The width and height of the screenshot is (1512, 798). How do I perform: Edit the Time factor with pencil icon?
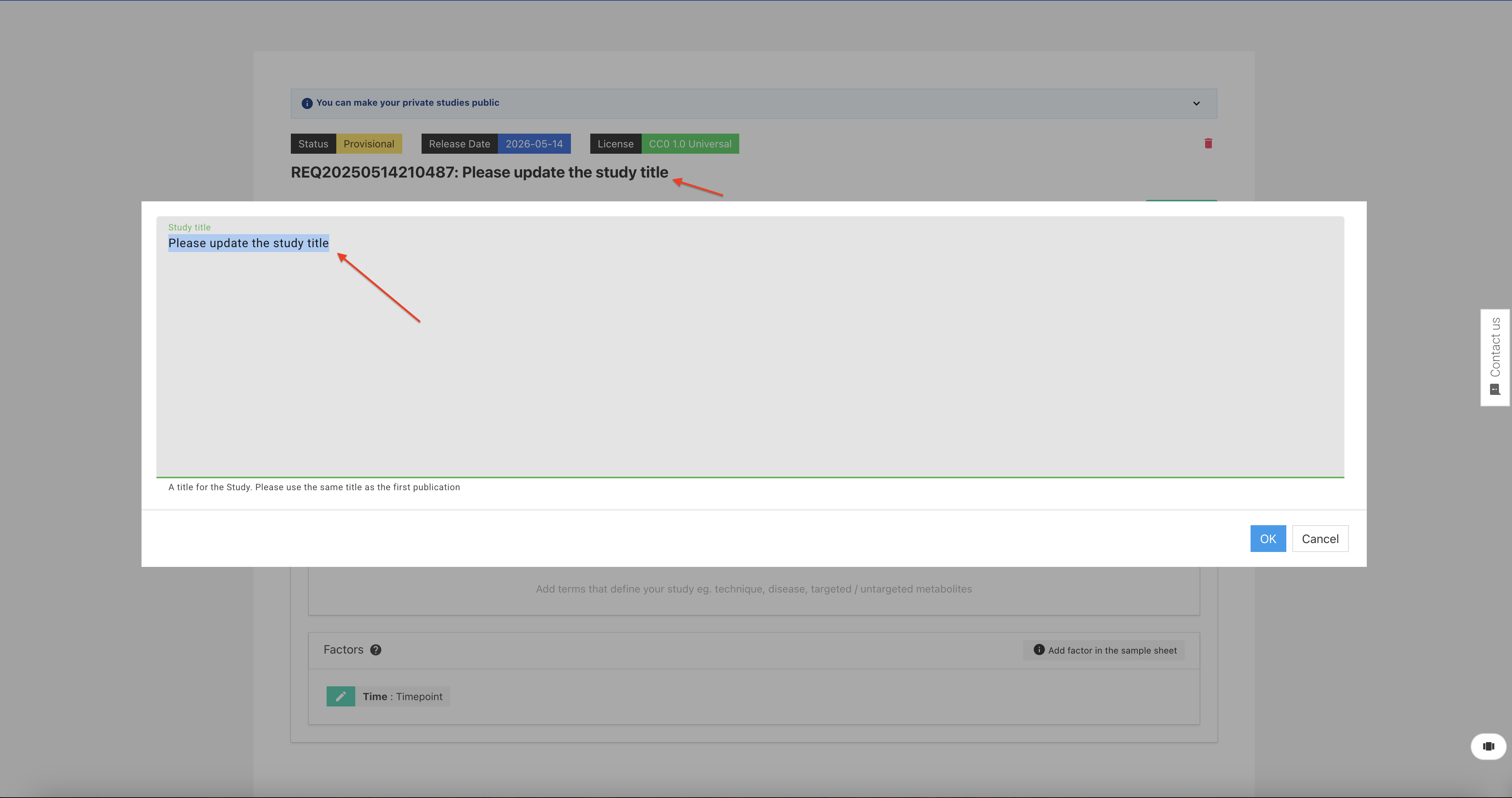[340, 696]
